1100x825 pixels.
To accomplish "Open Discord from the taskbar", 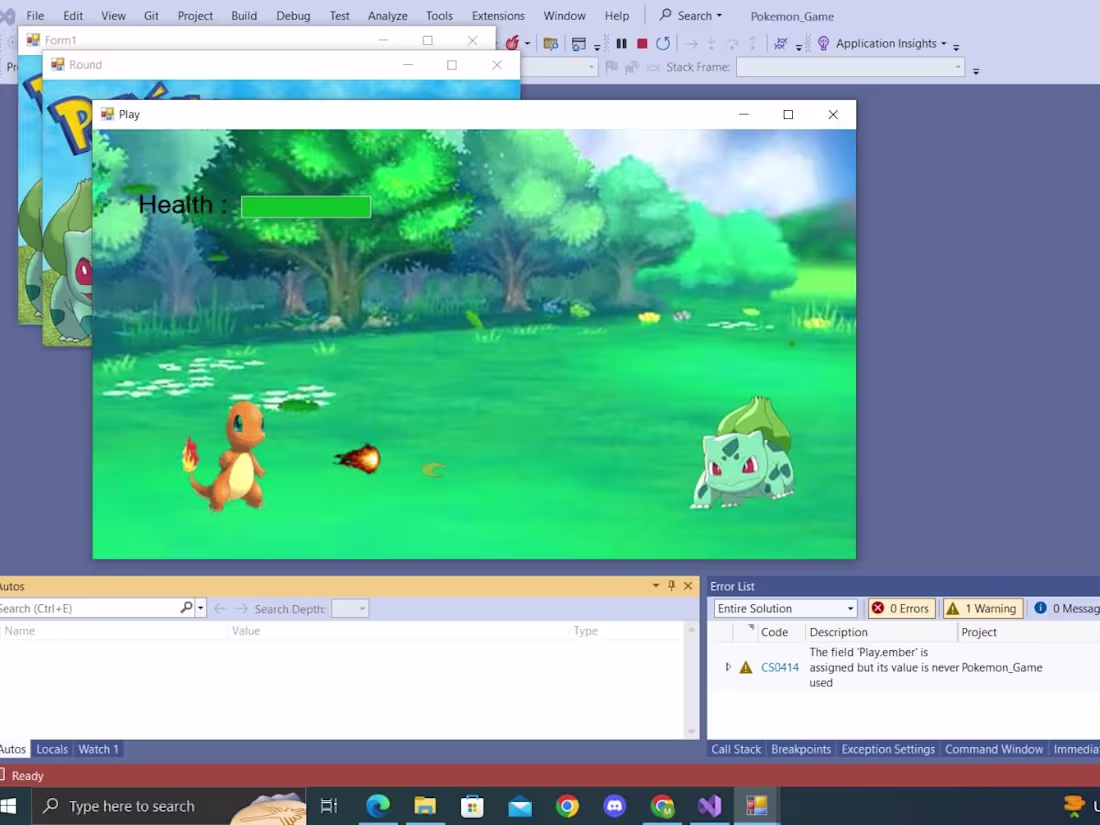I will tap(615, 806).
